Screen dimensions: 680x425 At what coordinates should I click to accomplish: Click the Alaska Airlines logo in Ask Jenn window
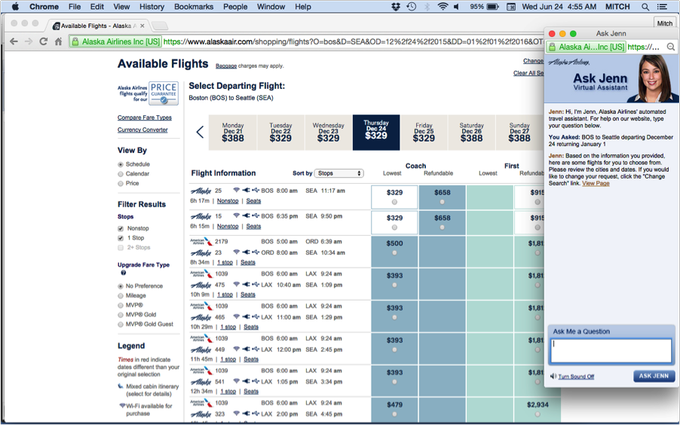[x=569, y=62]
